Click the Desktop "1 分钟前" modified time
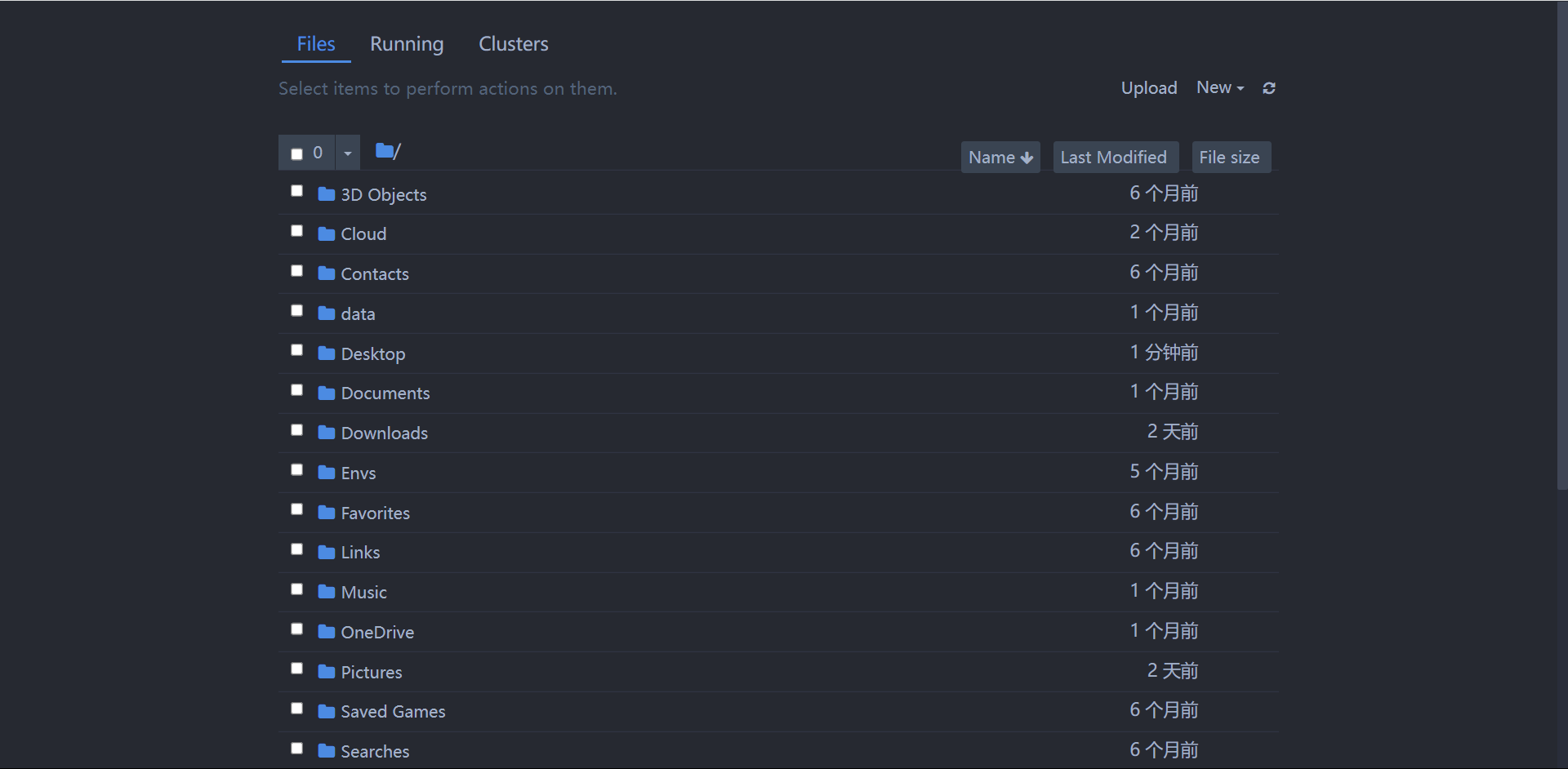The width and height of the screenshot is (1568, 769). pos(1164,353)
